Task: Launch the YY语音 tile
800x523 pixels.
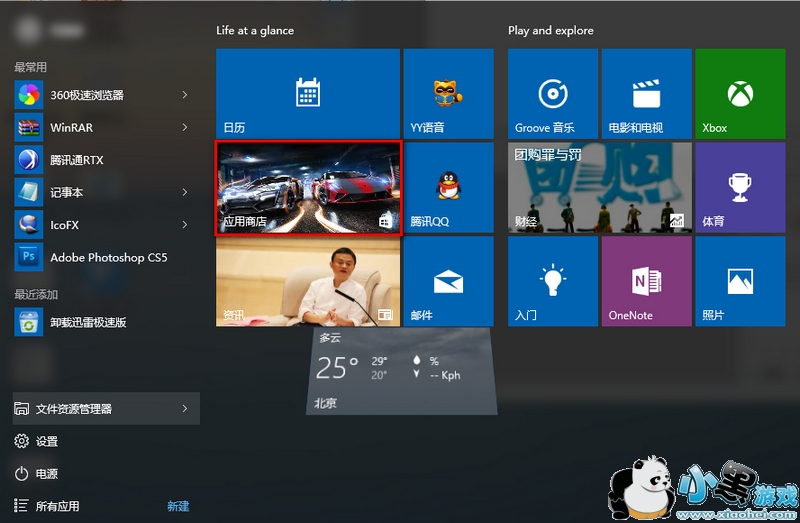Action: click(x=448, y=93)
